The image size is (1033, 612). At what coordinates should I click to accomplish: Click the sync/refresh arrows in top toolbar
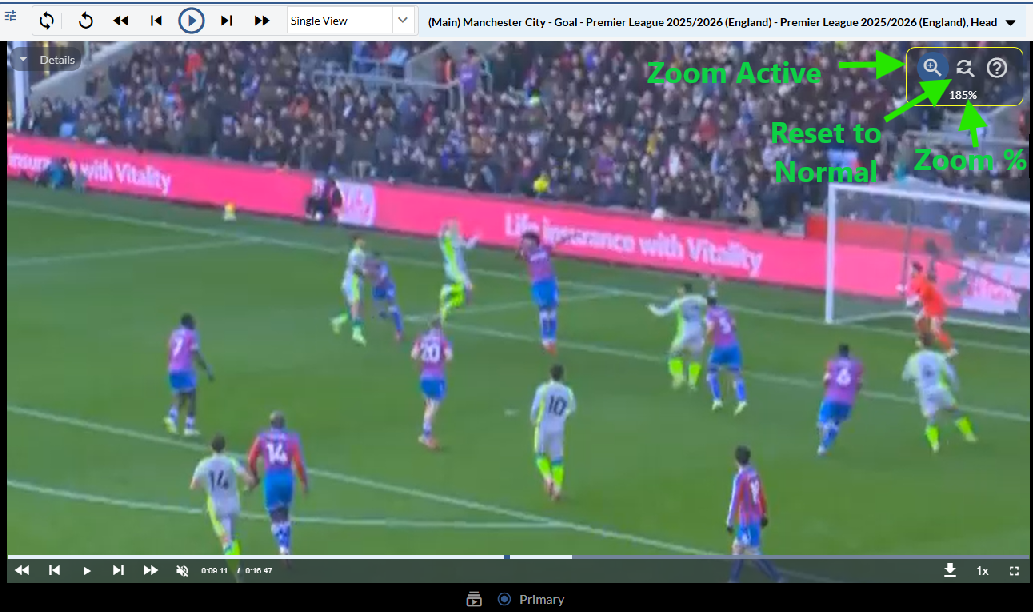click(x=46, y=20)
